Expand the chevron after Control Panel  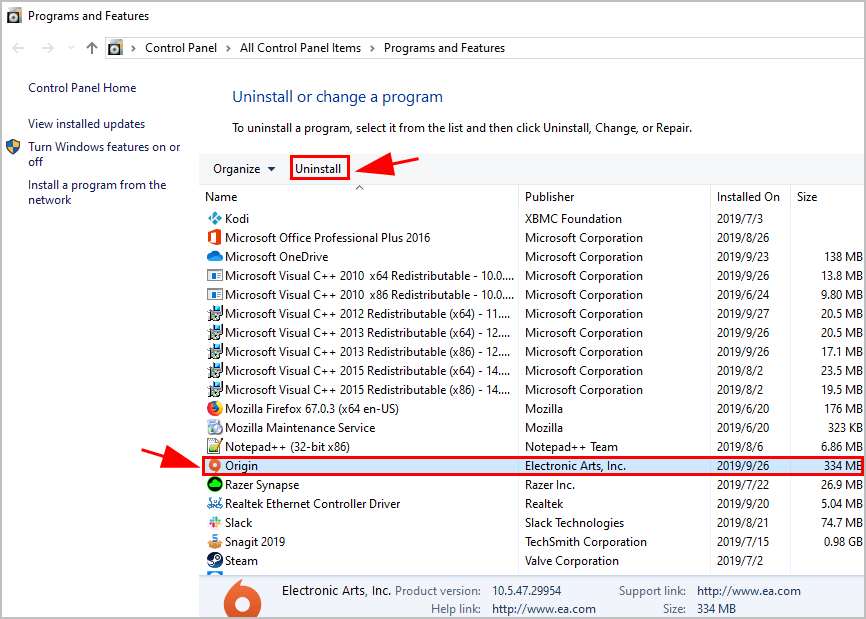coord(228,49)
